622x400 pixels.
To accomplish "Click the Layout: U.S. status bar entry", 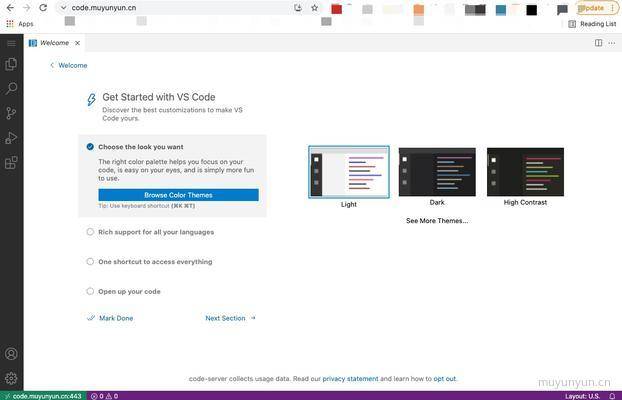I will pyautogui.click(x=582, y=396).
